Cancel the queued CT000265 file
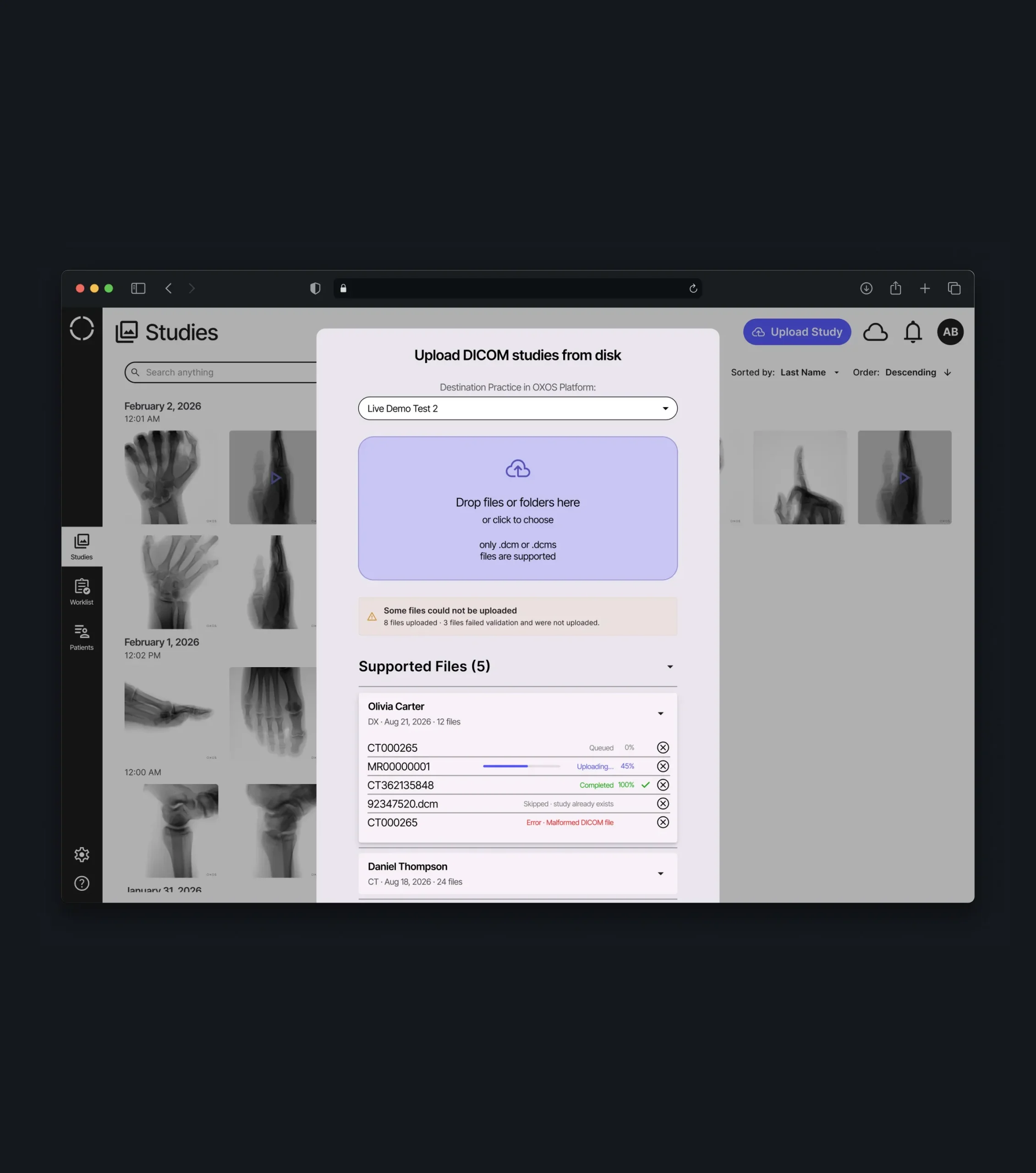The height and width of the screenshot is (1173, 1036). coord(663,748)
